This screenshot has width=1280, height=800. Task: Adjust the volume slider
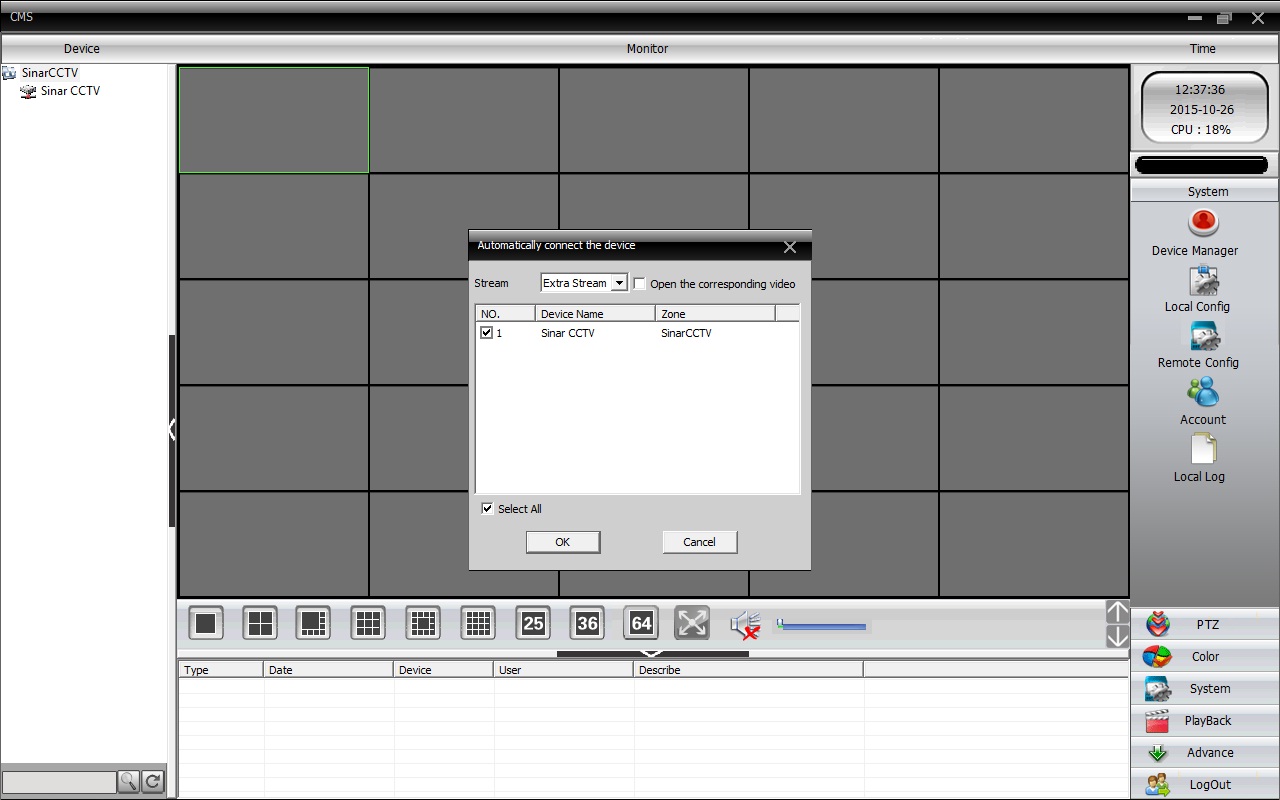[x=821, y=626]
